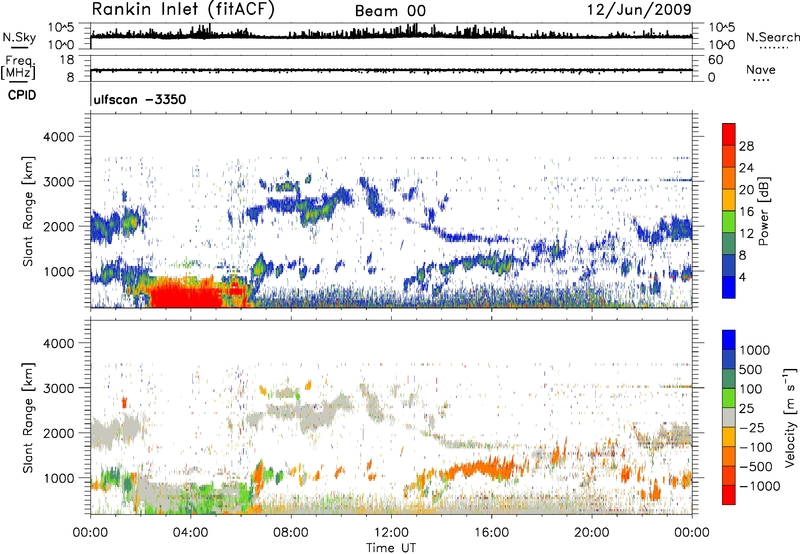Click the 'CPID' label
This screenshot has height=554, width=800.
click(22, 95)
